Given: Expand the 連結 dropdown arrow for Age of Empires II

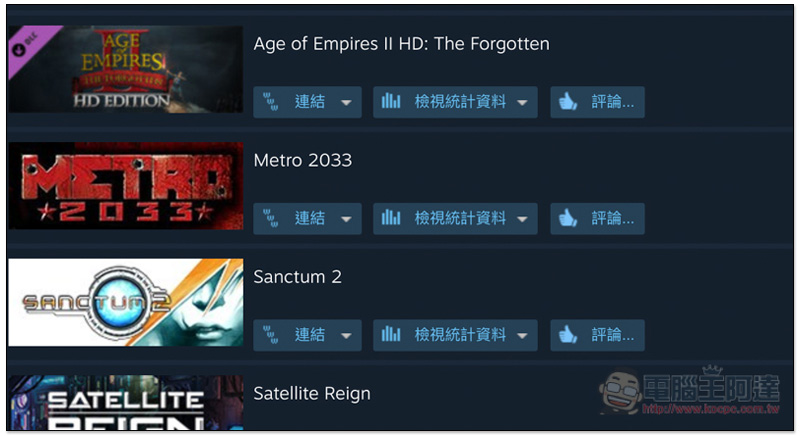Looking at the screenshot, I should [x=346, y=102].
